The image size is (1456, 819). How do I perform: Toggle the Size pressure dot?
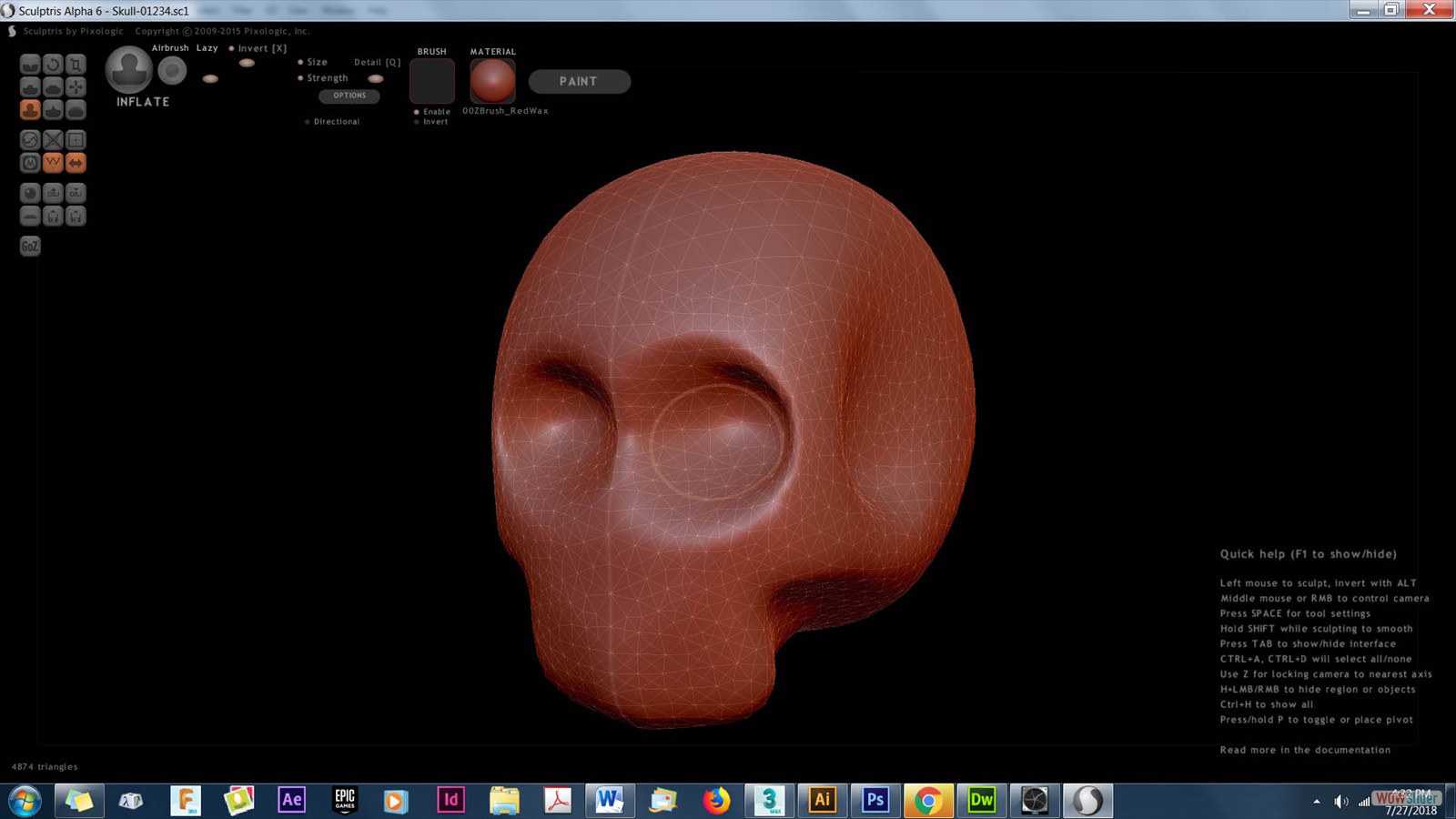(x=300, y=62)
